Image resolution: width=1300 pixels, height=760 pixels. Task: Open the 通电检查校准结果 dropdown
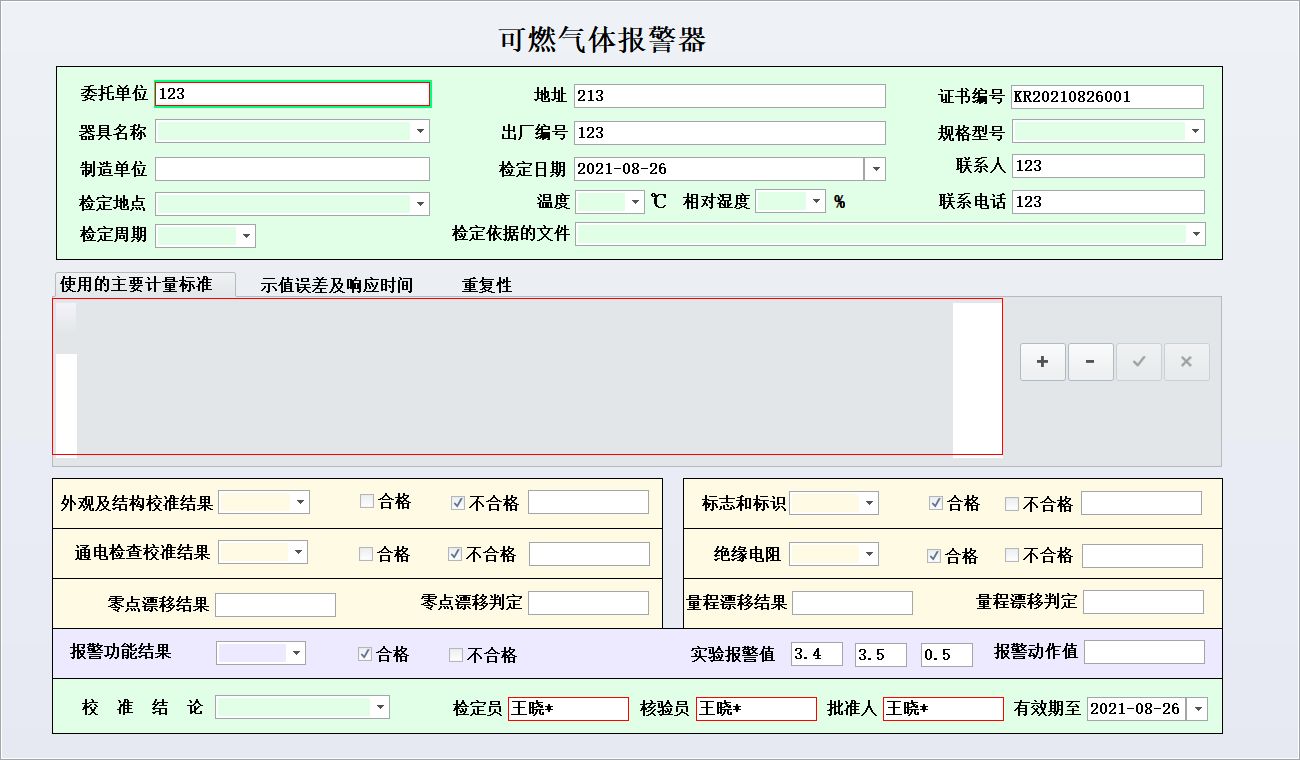pyautogui.click(x=298, y=552)
